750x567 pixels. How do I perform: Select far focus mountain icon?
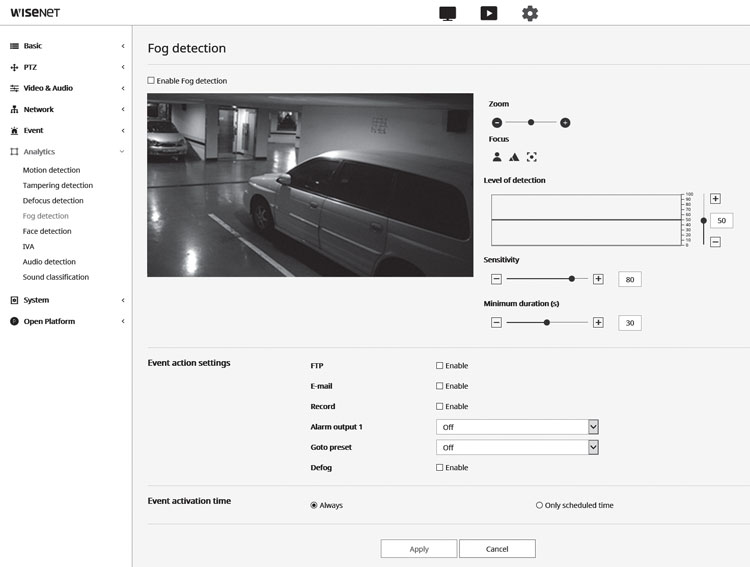(x=514, y=156)
